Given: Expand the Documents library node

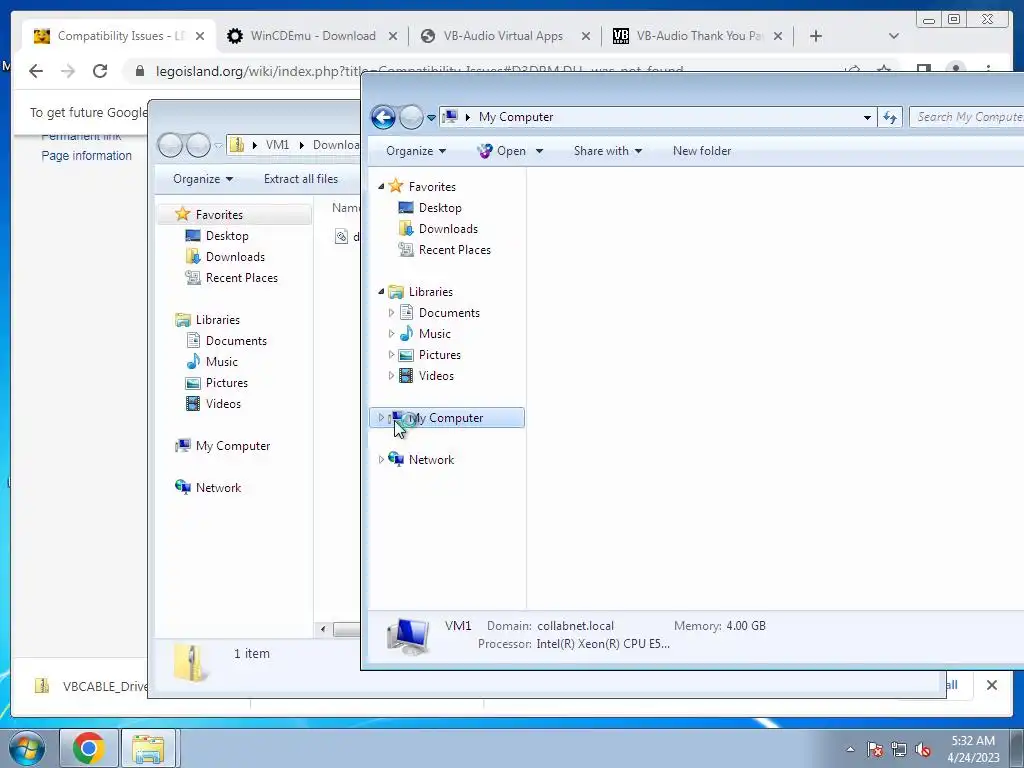Looking at the screenshot, I should click(391, 313).
